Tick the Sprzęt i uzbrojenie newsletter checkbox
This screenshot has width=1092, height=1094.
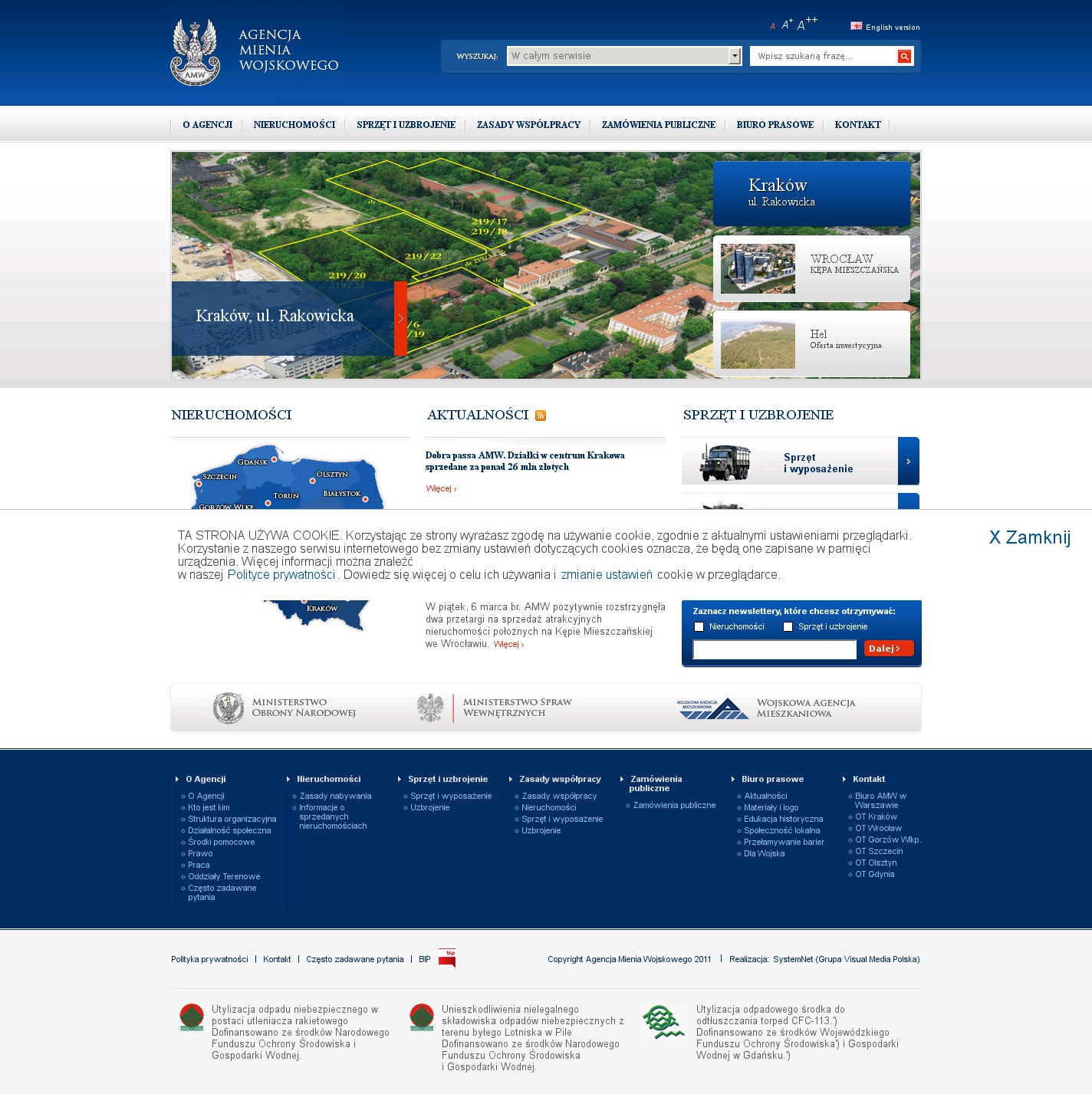pos(788,627)
